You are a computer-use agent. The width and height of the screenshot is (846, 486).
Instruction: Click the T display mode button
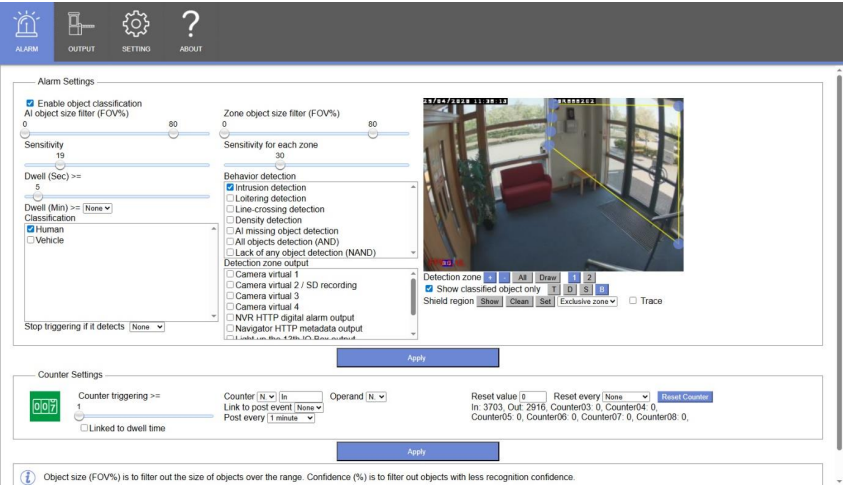[554, 290]
